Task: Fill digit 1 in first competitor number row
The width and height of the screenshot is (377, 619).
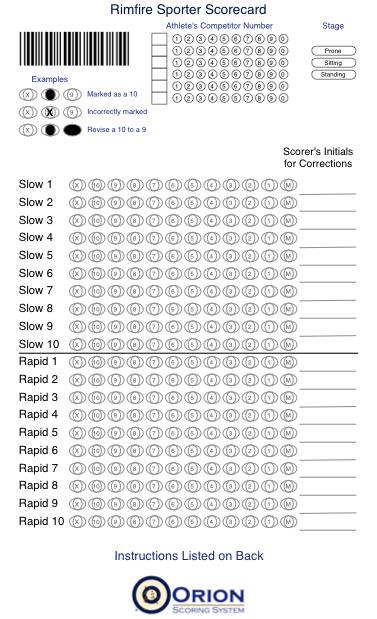Action: tap(177, 39)
